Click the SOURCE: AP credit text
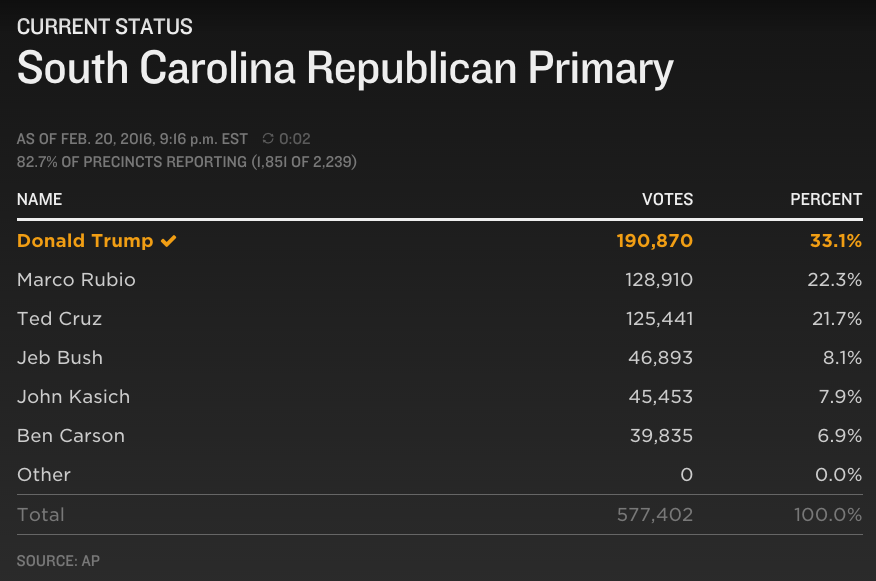Image resolution: width=876 pixels, height=581 pixels. pyautogui.click(x=58, y=561)
